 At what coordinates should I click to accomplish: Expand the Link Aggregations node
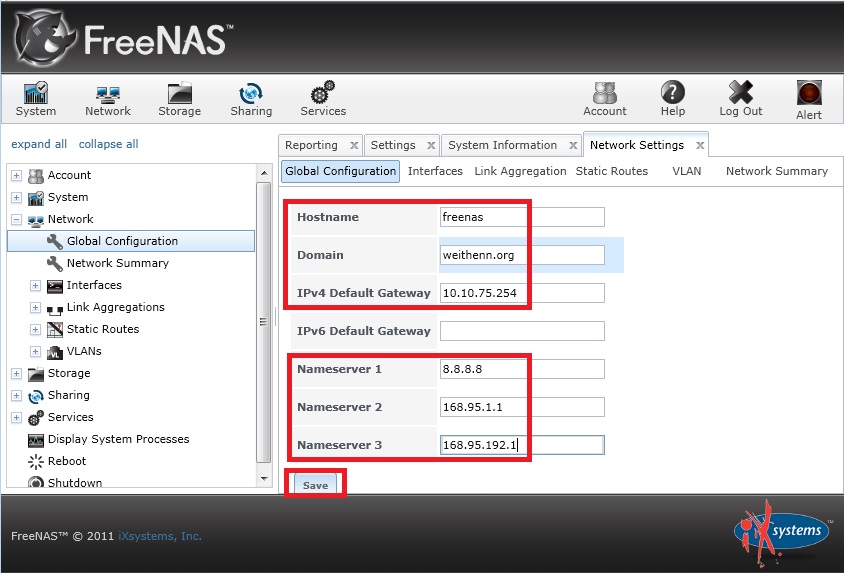tap(36, 307)
